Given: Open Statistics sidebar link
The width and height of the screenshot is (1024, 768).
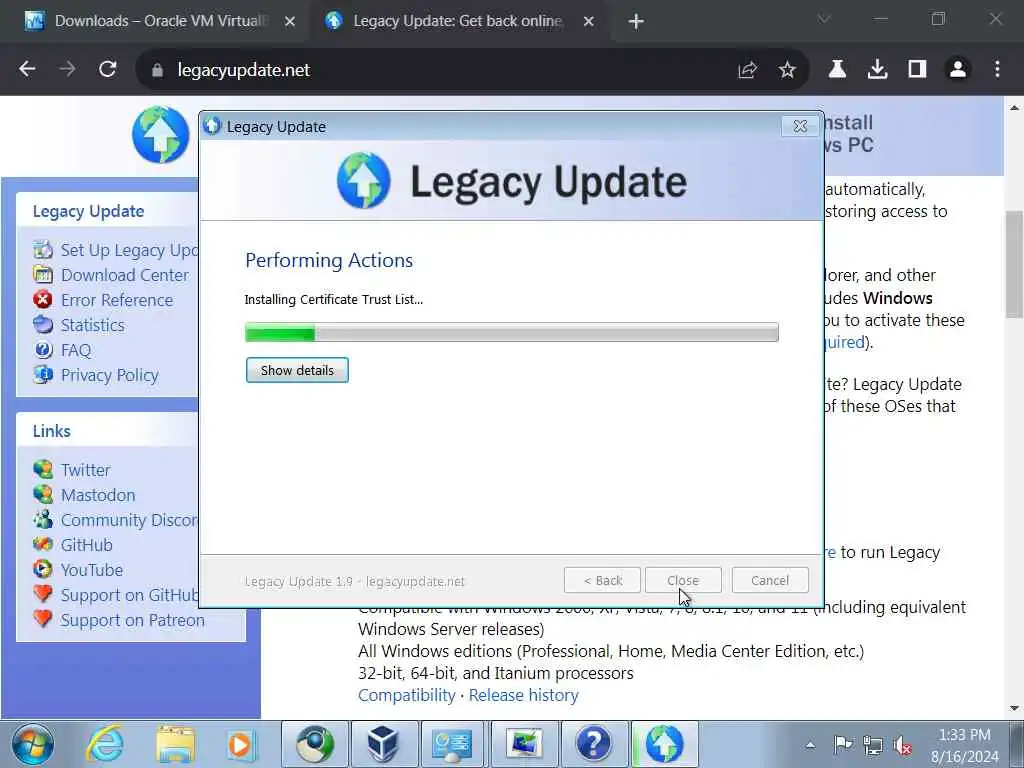Looking at the screenshot, I should click(x=92, y=325).
